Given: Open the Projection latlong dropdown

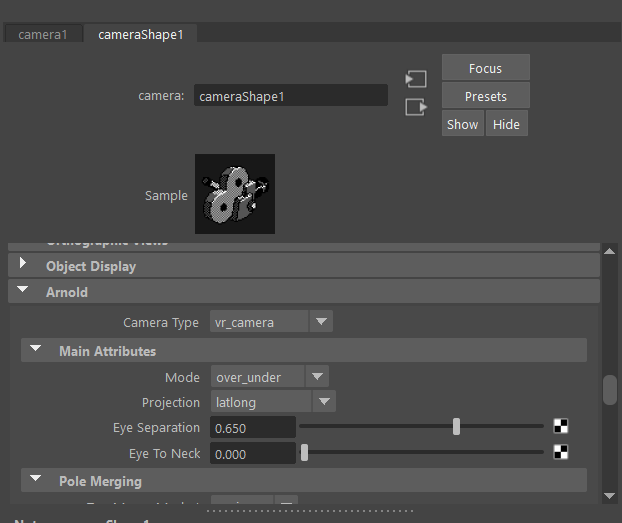Looking at the screenshot, I should tap(272, 402).
